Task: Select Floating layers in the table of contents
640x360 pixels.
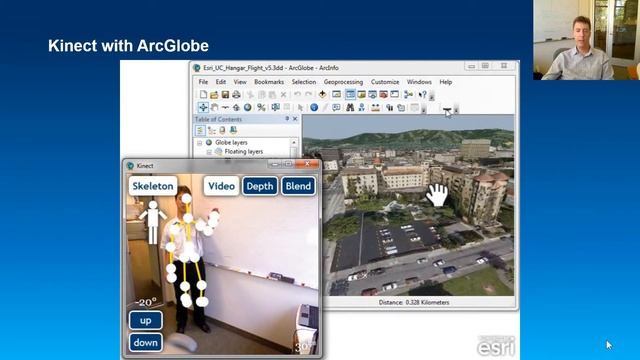Action: 244,151
